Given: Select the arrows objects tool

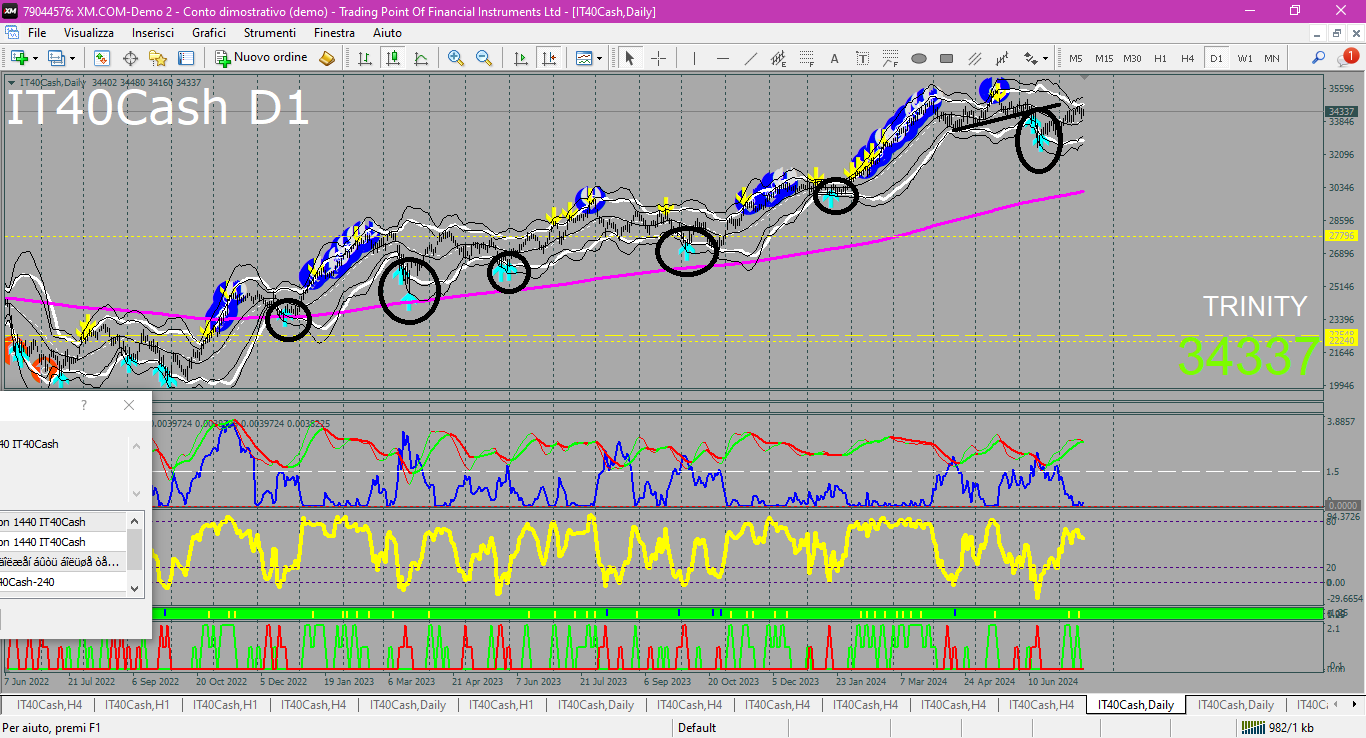Looking at the screenshot, I should [1030, 58].
